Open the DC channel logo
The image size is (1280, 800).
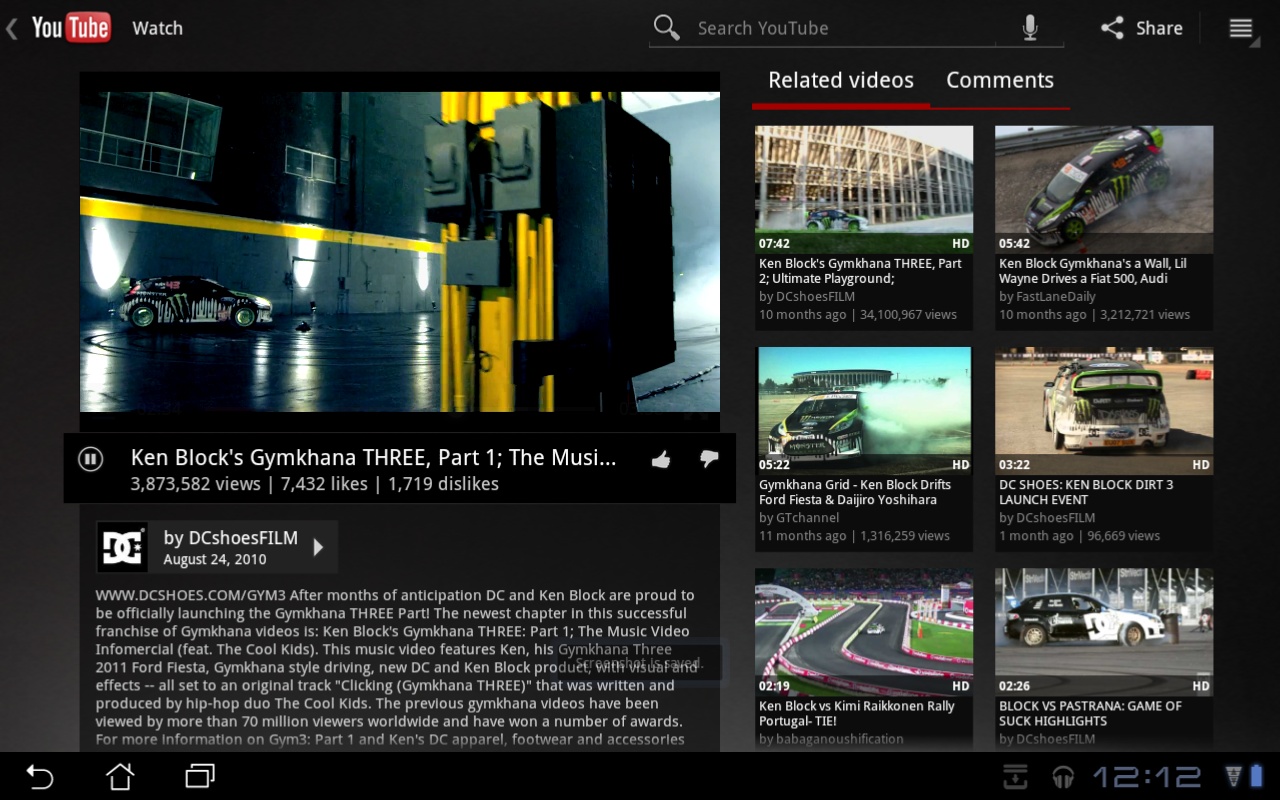(x=122, y=547)
